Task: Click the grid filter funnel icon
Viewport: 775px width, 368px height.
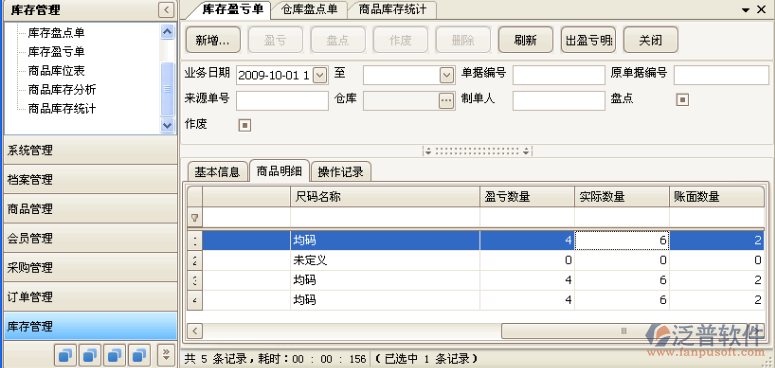Action: click(x=195, y=217)
